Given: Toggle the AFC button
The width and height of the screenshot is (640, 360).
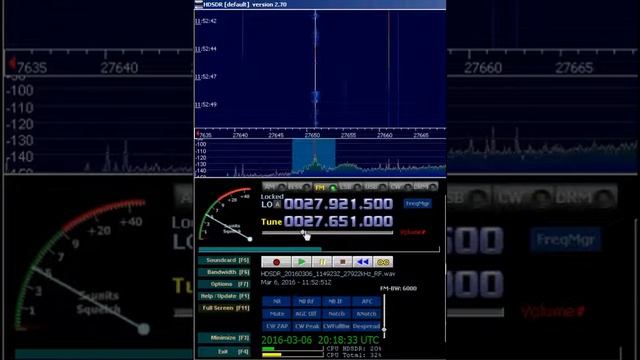Looking at the screenshot, I should coord(366,301).
